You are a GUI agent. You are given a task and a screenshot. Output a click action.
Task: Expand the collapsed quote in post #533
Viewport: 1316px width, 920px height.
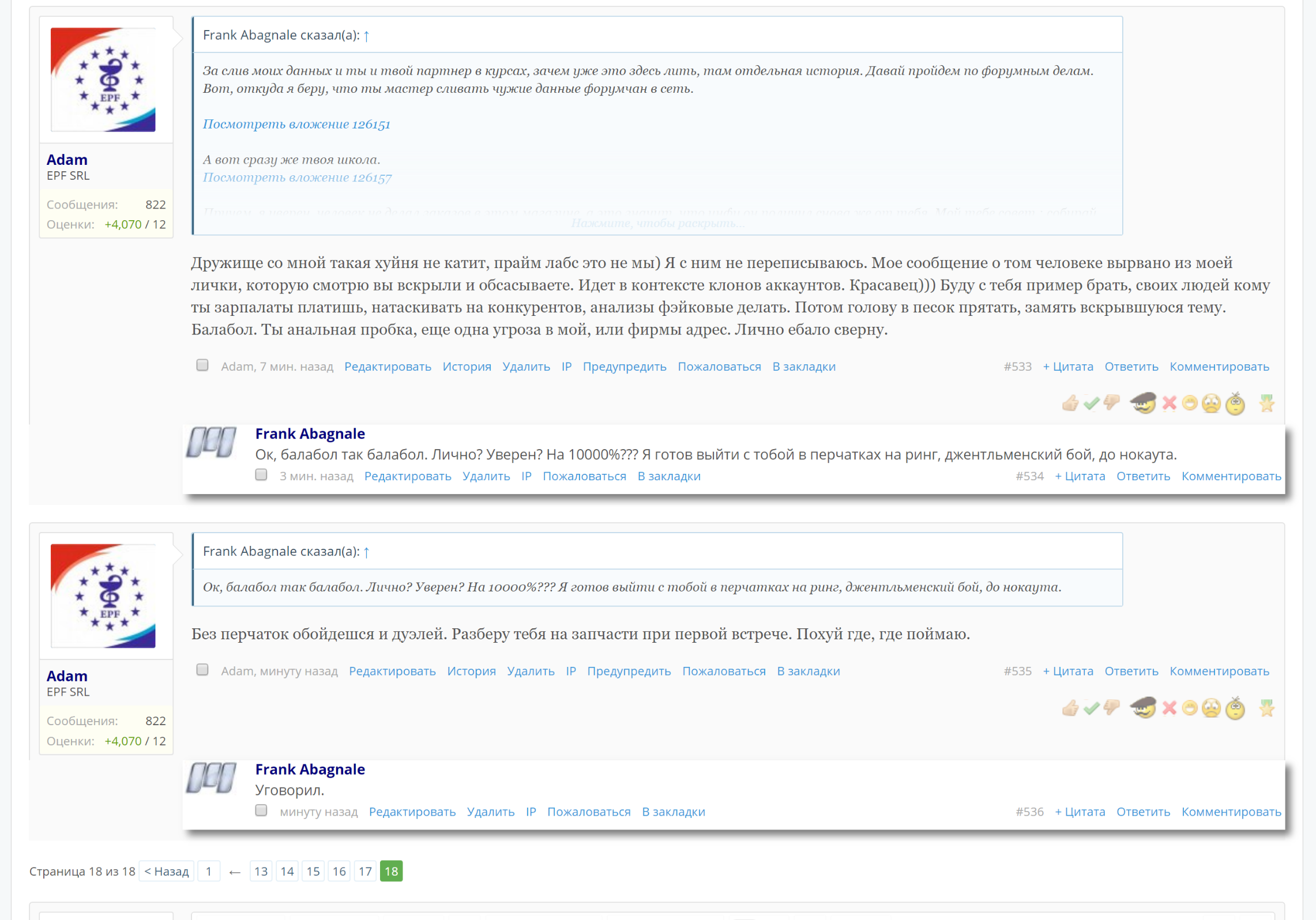[657, 223]
